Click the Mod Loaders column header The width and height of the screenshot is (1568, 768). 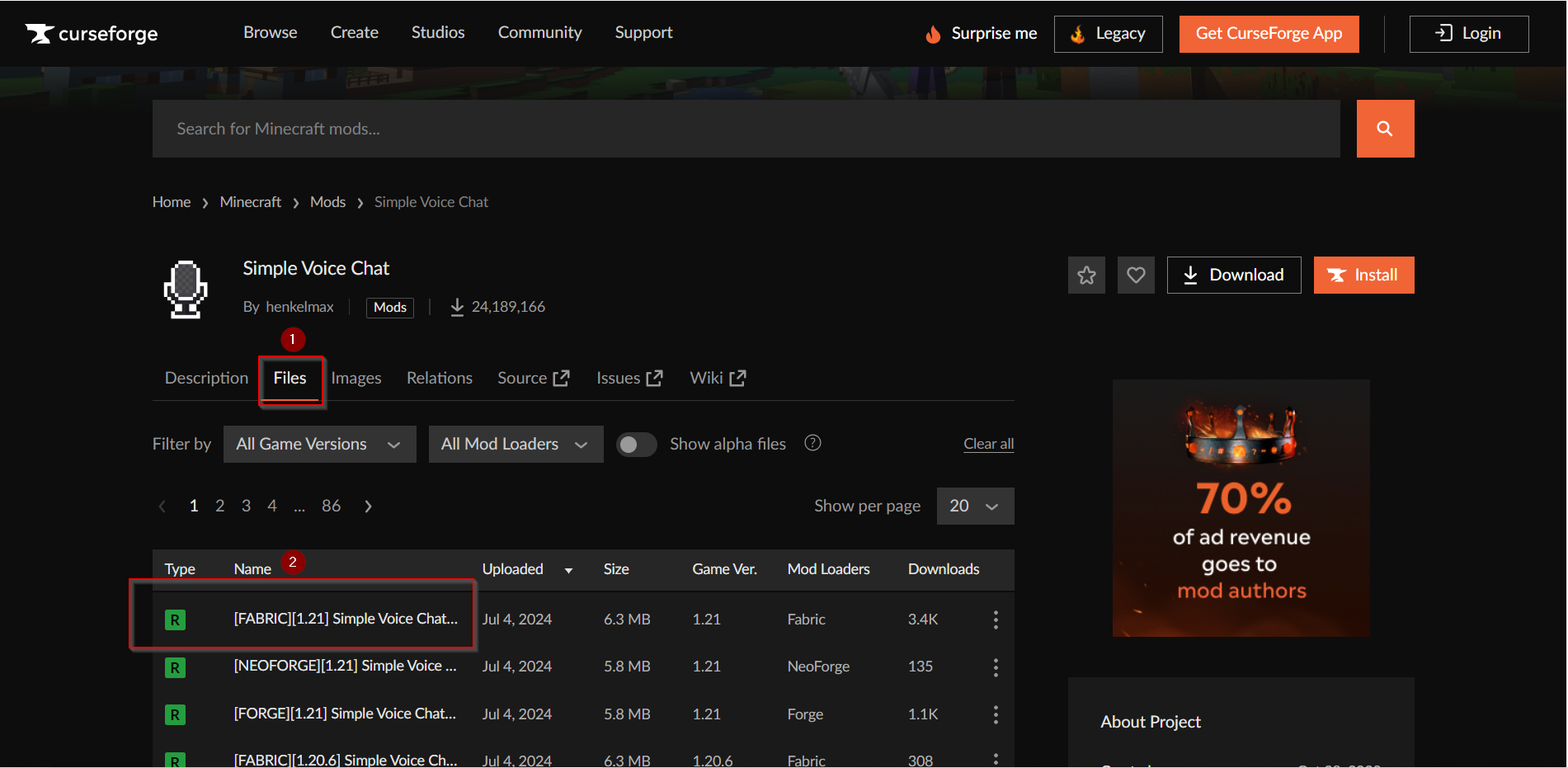pyautogui.click(x=829, y=569)
